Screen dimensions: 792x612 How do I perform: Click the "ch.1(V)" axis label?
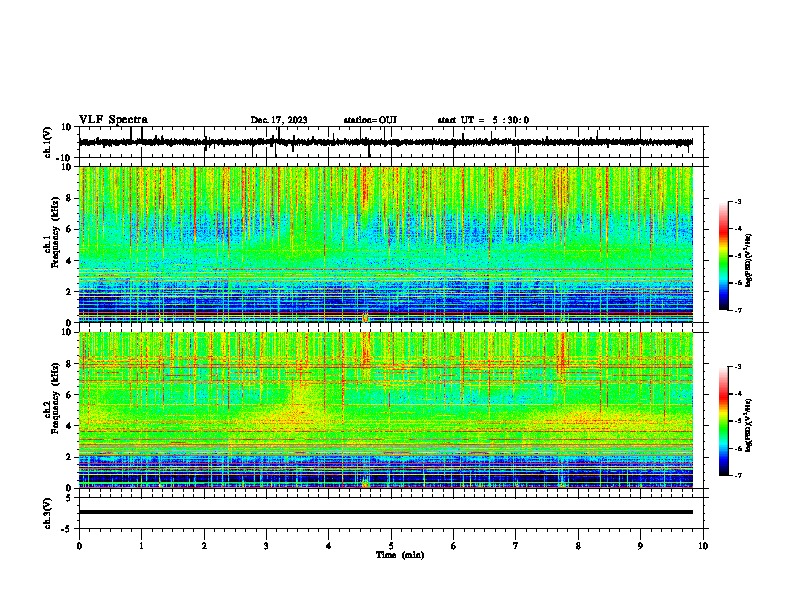coord(48,142)
